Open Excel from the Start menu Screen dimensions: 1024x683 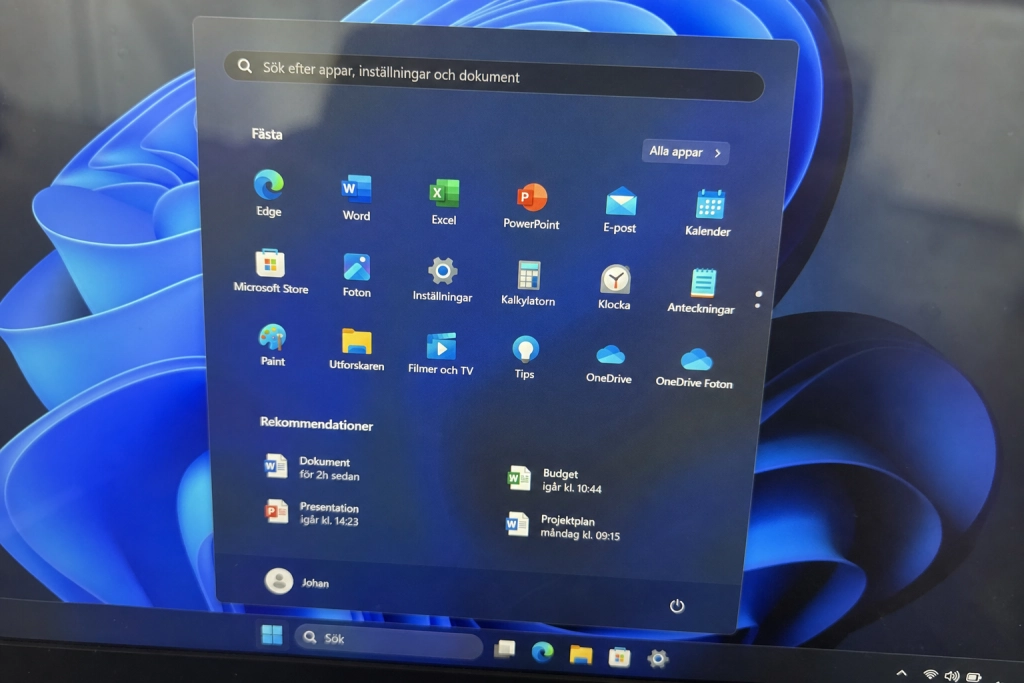click(443, 201)
